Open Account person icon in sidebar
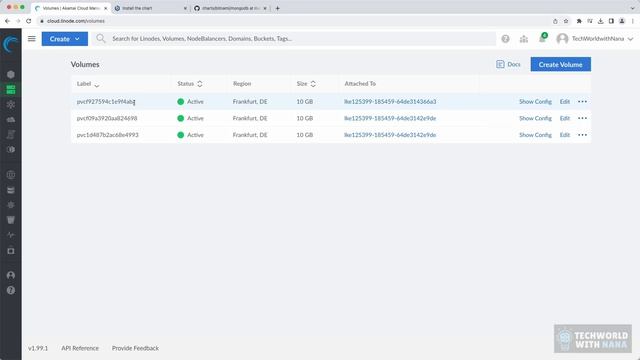This screenshot has height=360, width=640. (11, 275)
